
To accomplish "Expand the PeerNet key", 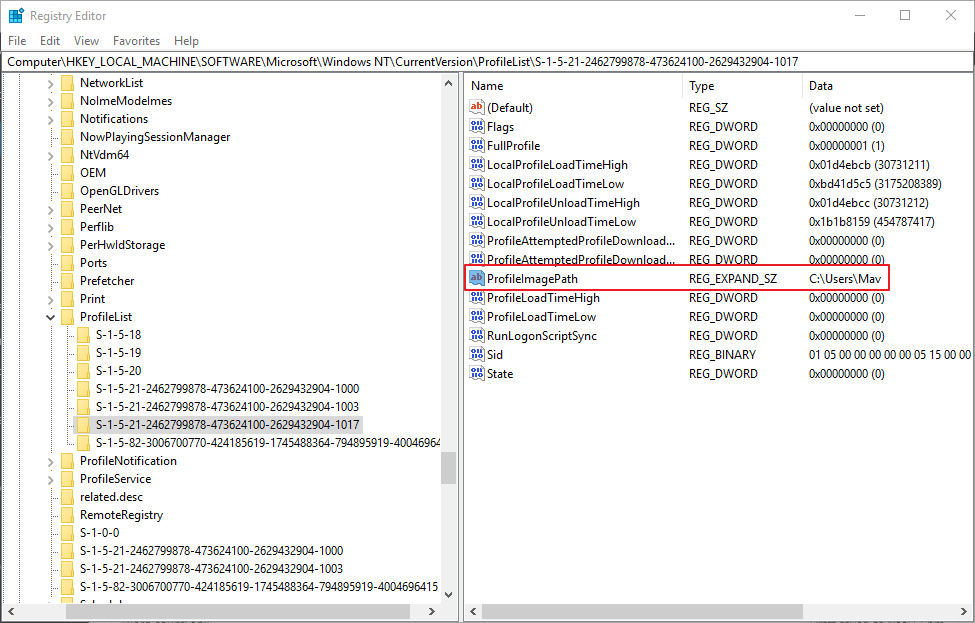I will point(50,210).
